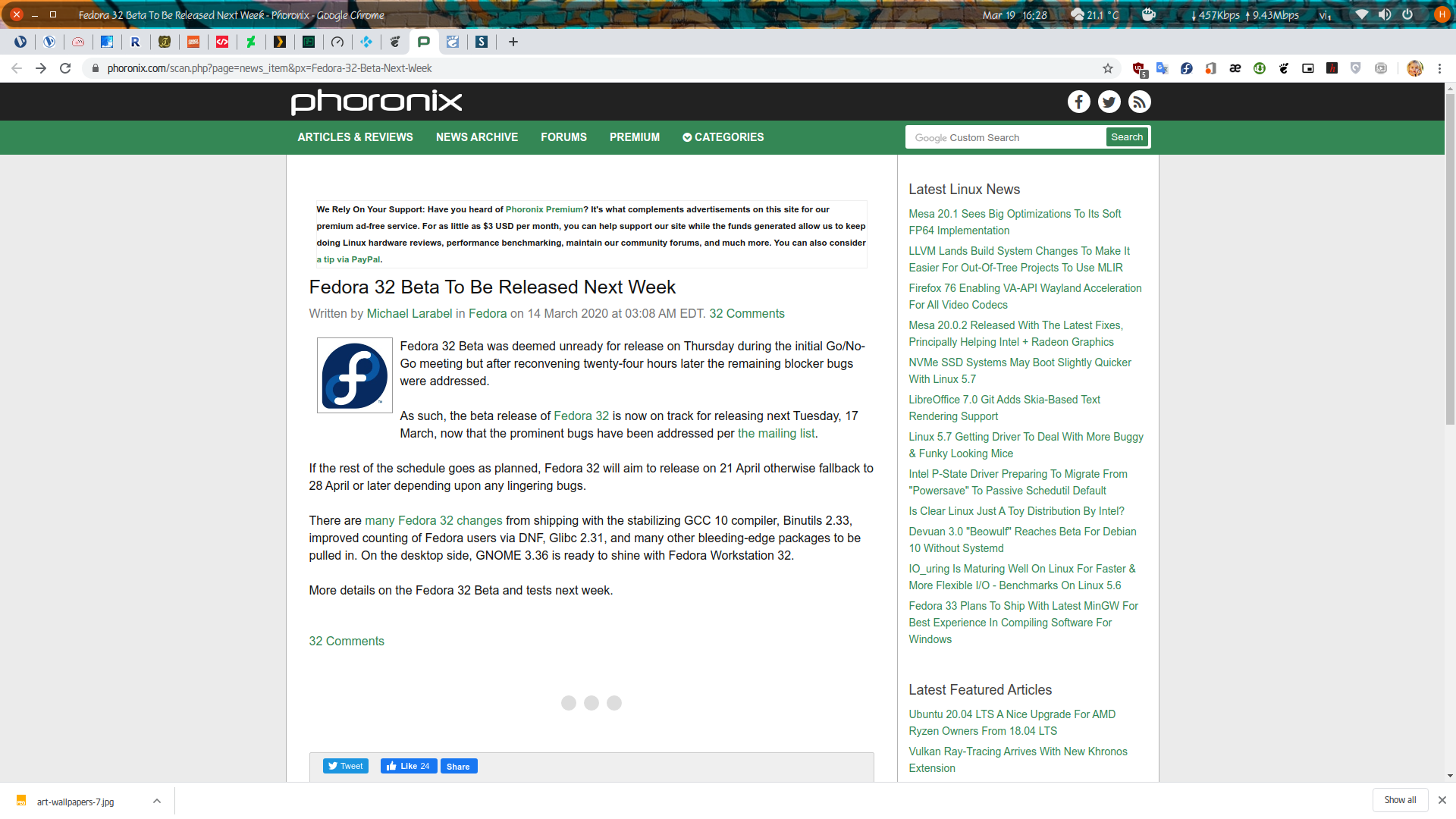This screenshot has height=819, width=1456.
Task: Open the 'a tip via PayPal' link
Action: pos(348,259)
